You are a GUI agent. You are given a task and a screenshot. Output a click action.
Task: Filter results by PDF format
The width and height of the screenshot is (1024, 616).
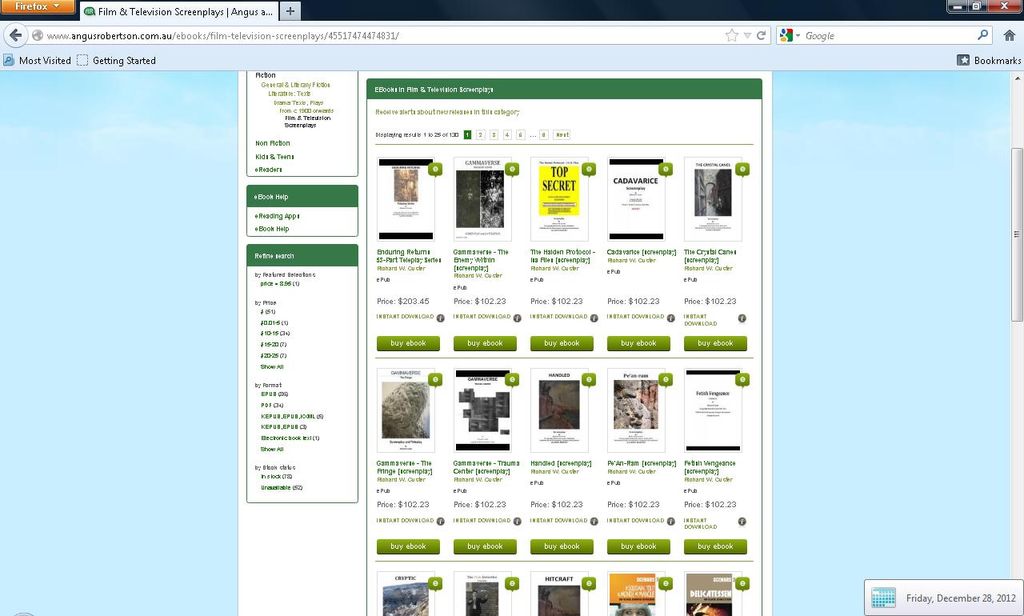point(272,406)
